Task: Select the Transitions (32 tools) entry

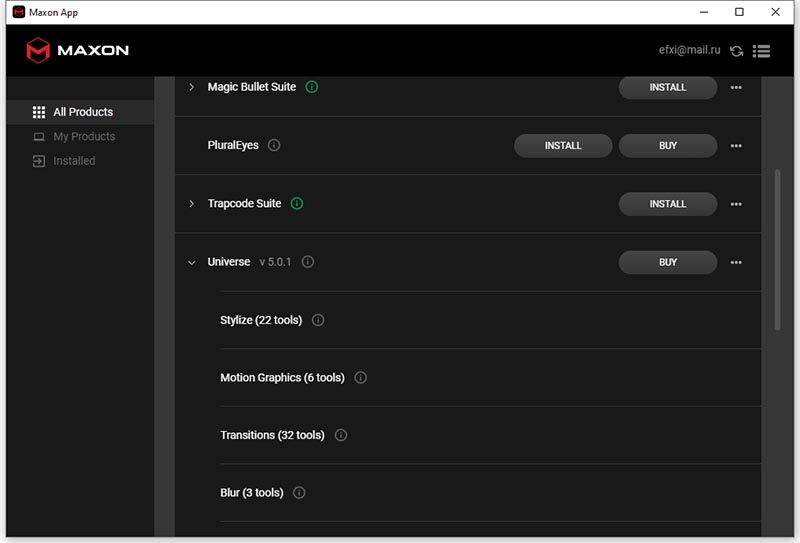Action: coord(272,435)
